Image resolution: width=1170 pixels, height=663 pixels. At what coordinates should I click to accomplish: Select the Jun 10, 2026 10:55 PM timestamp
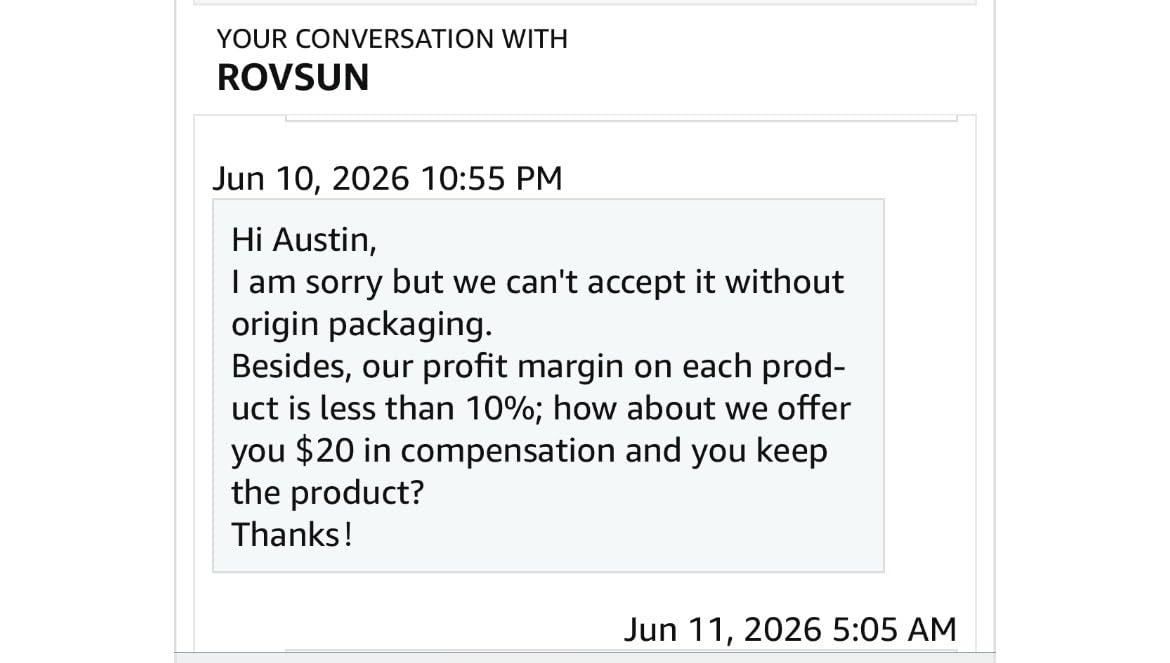tap(388, 179)
